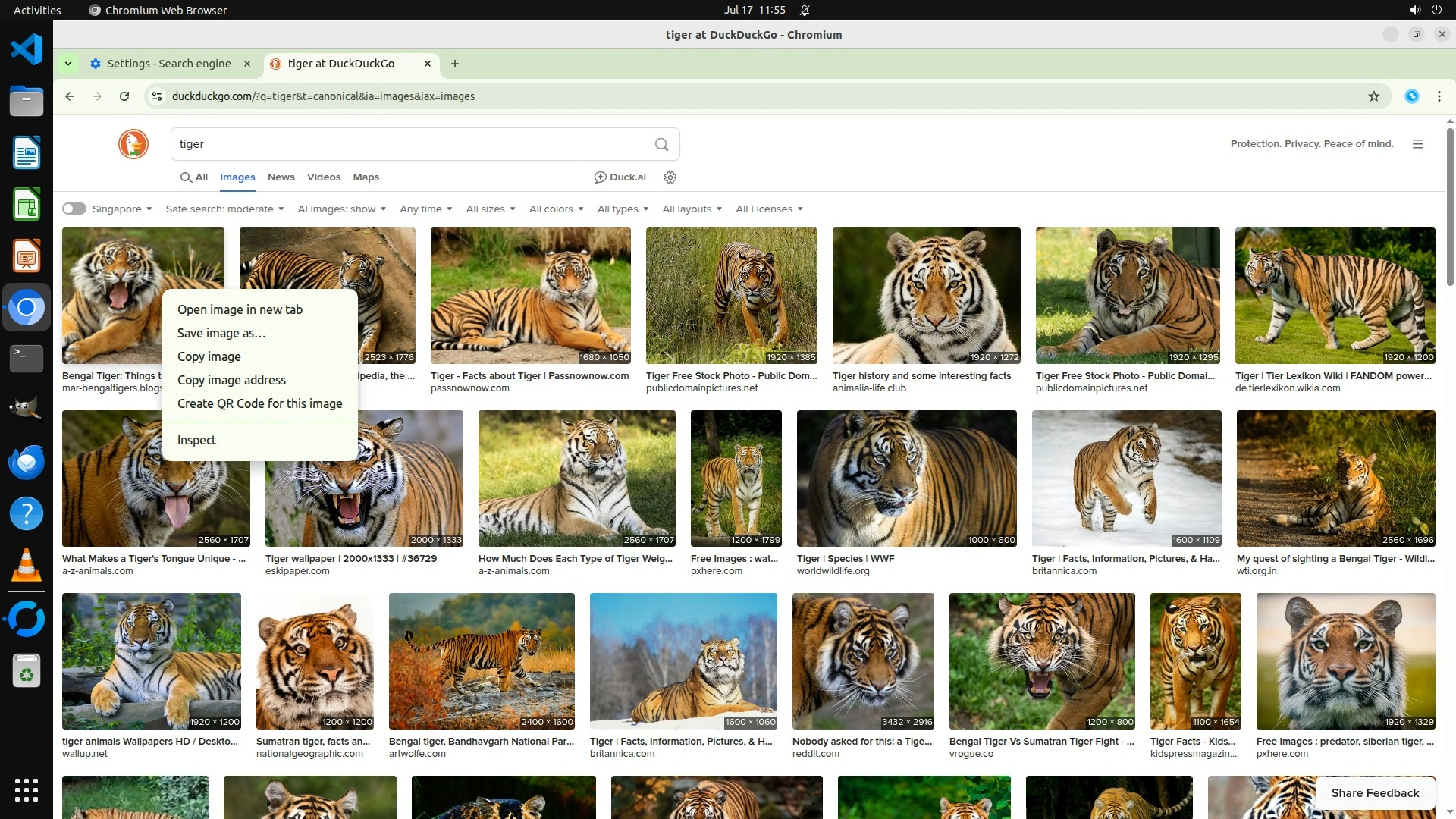
Task: Expand the All Licenses dropdown
Action: pos(769,209)
